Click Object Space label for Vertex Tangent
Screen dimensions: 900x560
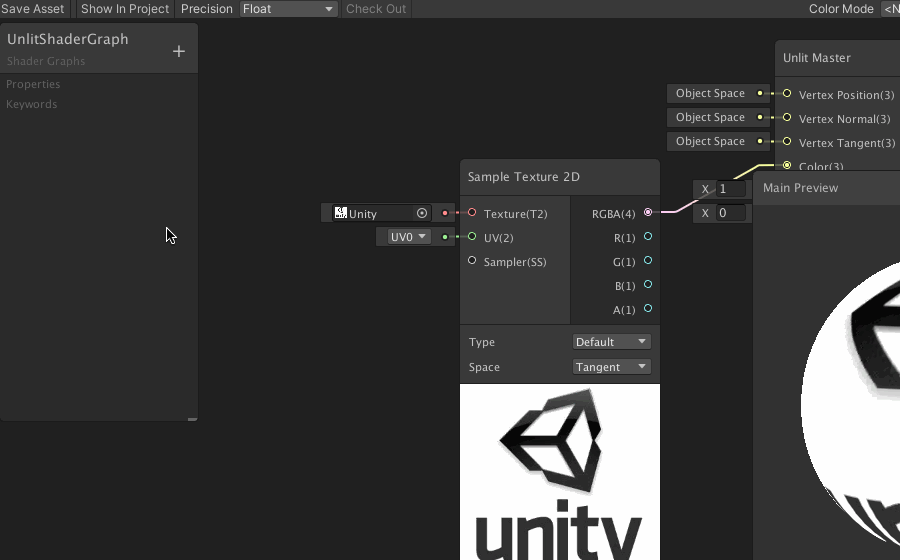pos(710,141)
